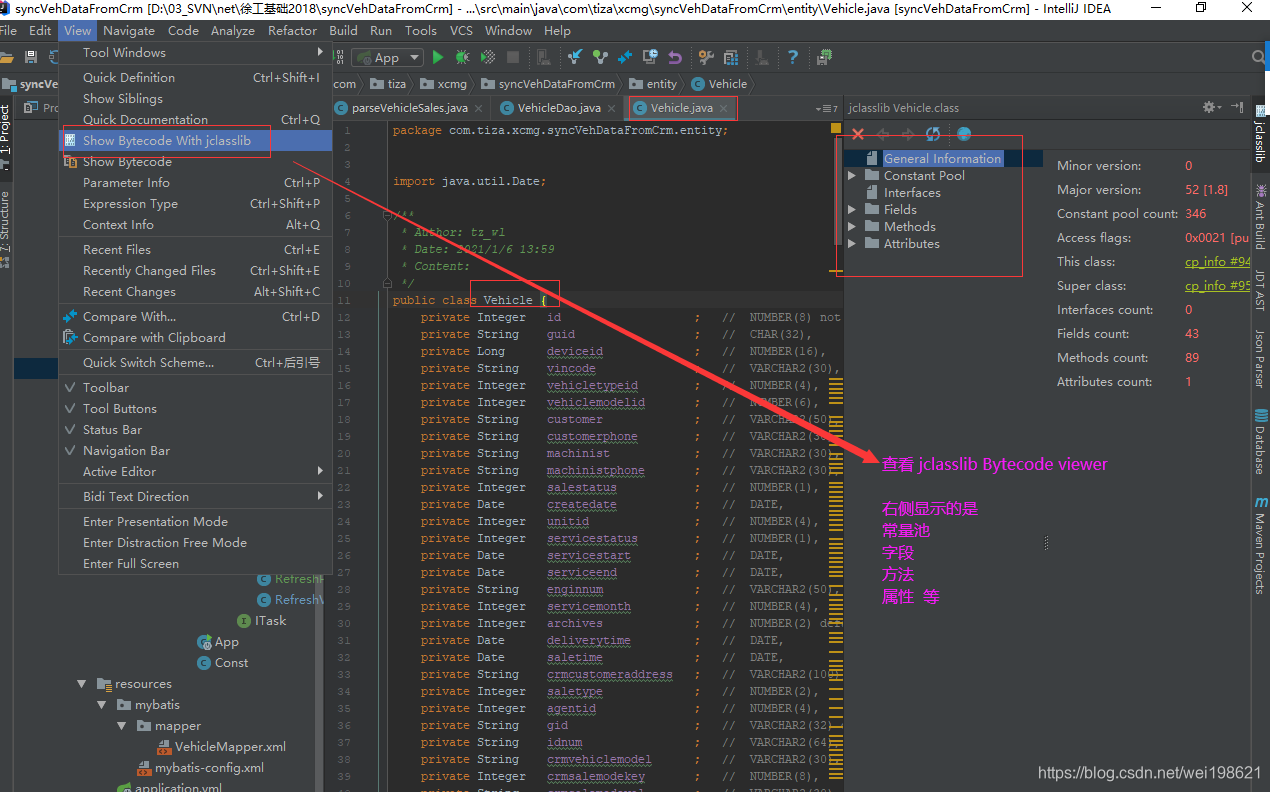Choose Recent Files from View menu
The height and width of the screenshot is (792, 1270).
click(195, 249)
